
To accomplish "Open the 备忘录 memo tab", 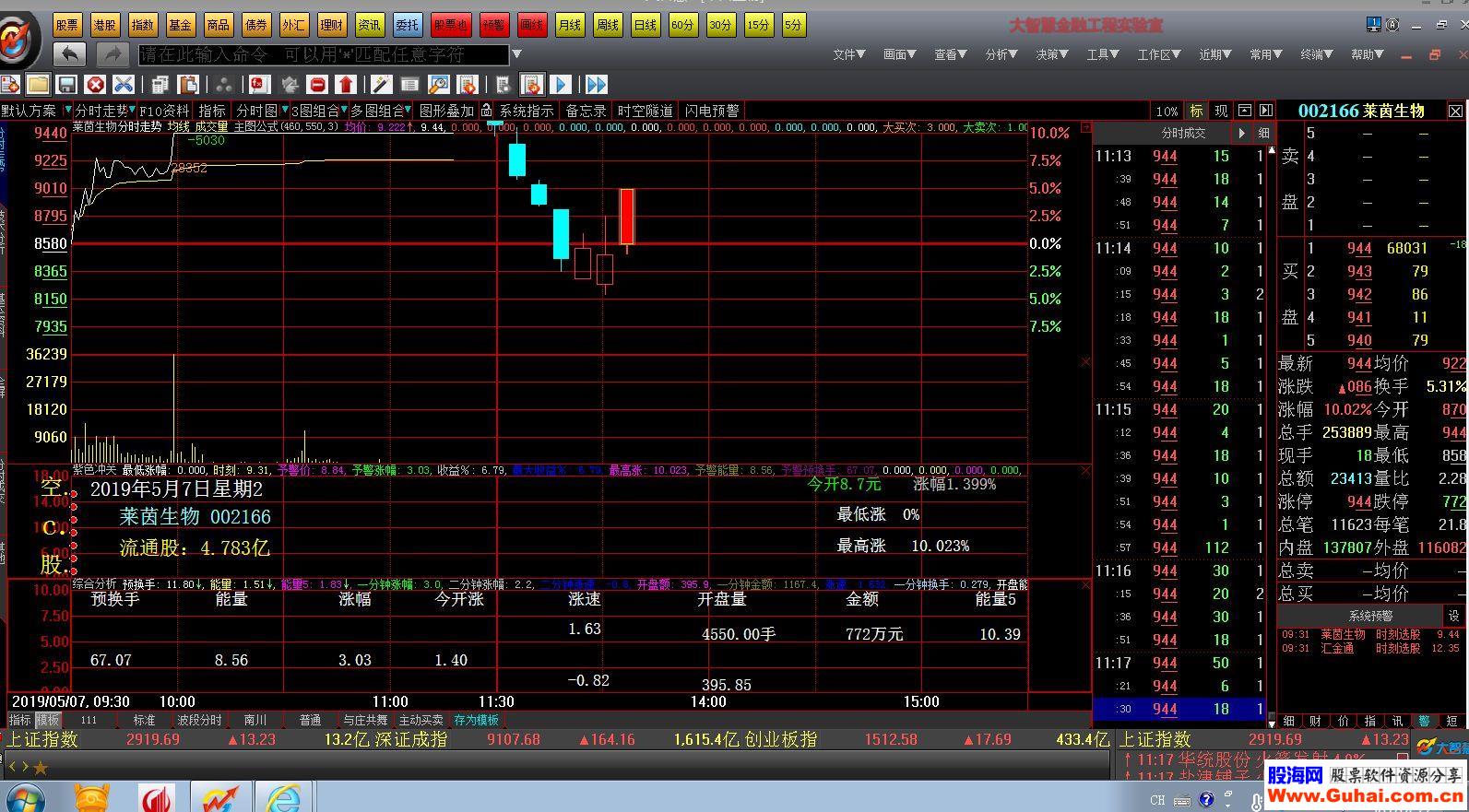I will click(x=586, y=111).
